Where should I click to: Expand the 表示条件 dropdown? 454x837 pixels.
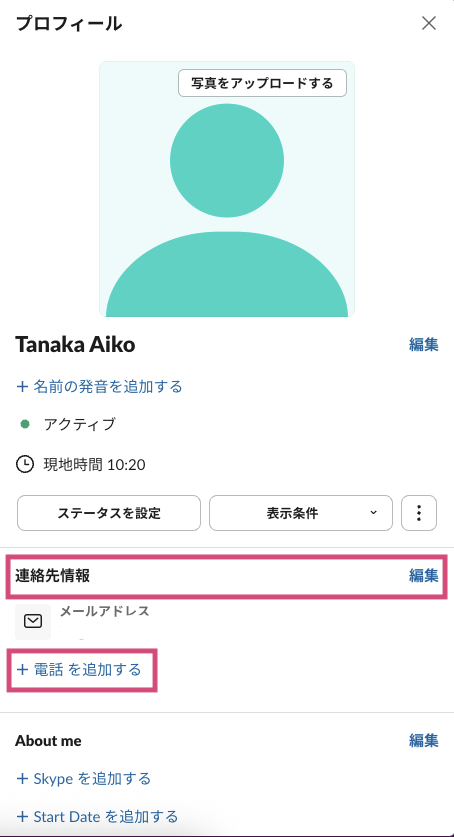coord(301,513)
